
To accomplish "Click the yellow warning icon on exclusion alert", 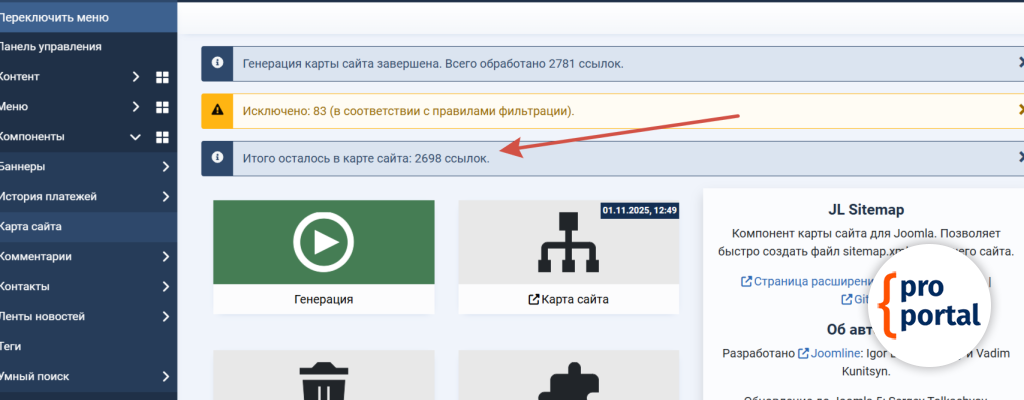I will pos(217,111).
